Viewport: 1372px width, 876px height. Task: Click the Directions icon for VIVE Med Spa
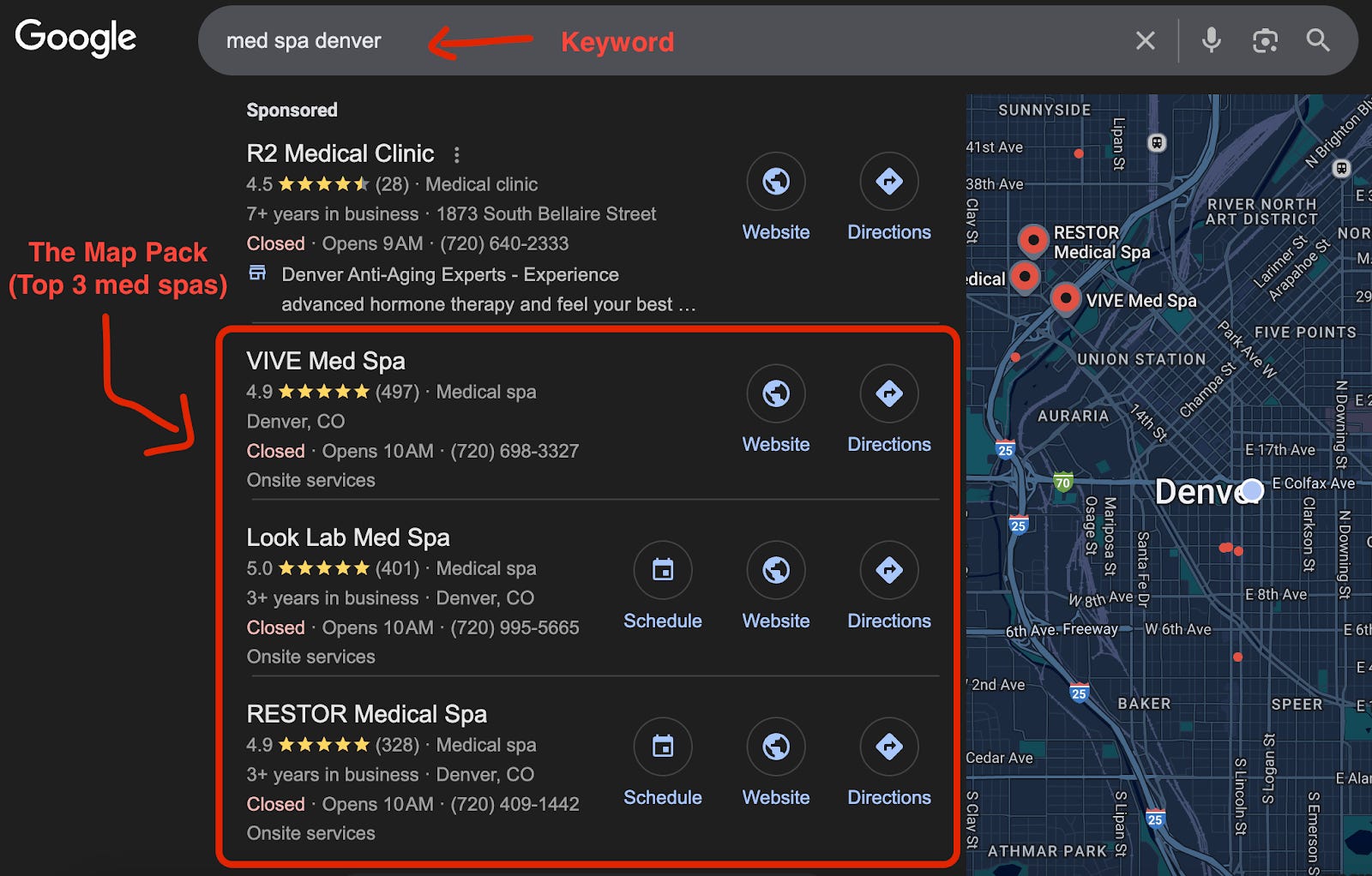click(889, 393)
